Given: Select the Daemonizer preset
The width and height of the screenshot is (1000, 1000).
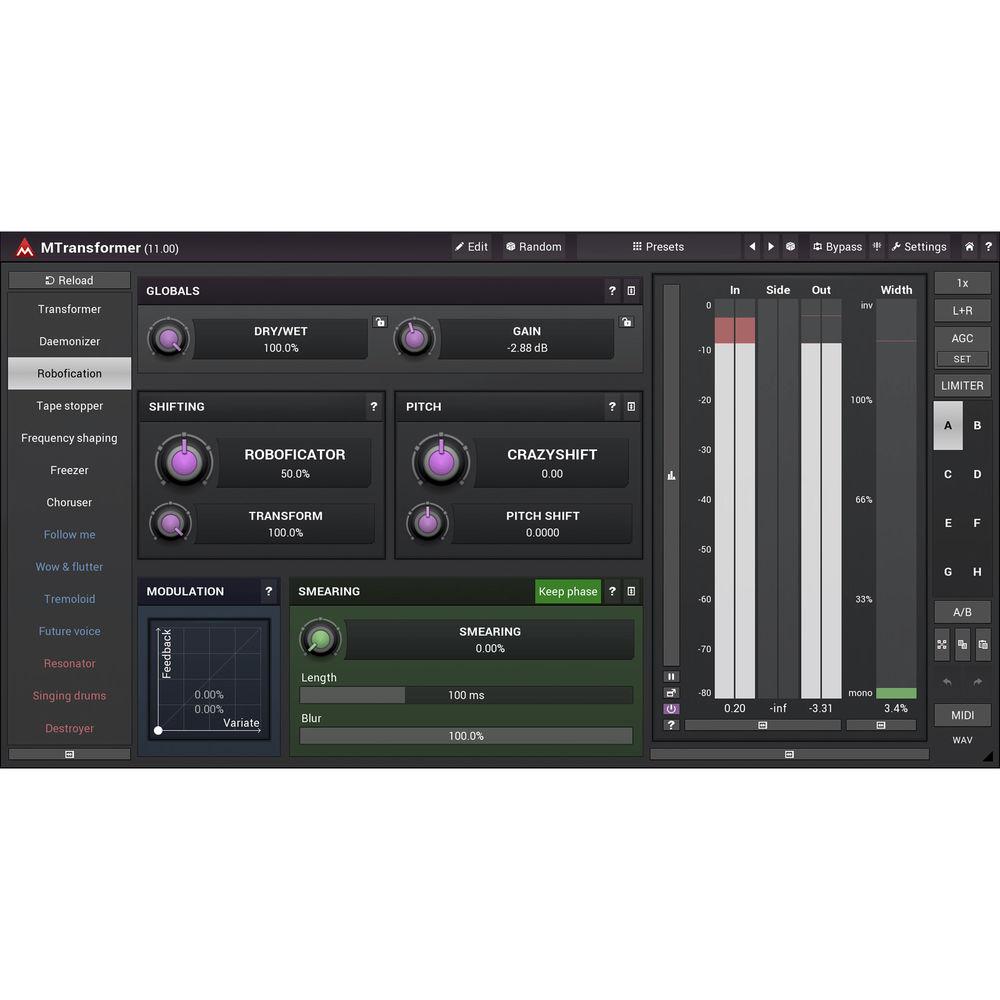Looking at the screenshot, I should [69, 341].
